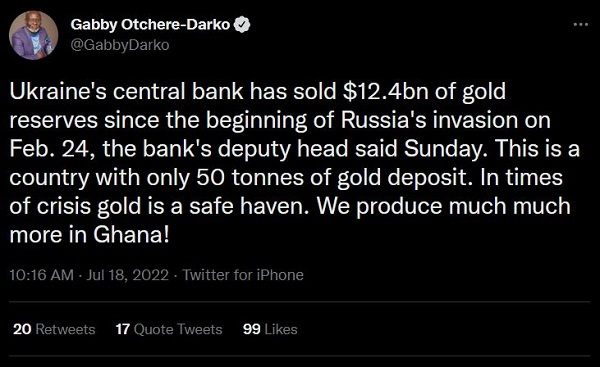Click the word "Sunday." in the tweet
This screenshot has height=367, width=600.
pyautogui.click(x=446, y=149)
